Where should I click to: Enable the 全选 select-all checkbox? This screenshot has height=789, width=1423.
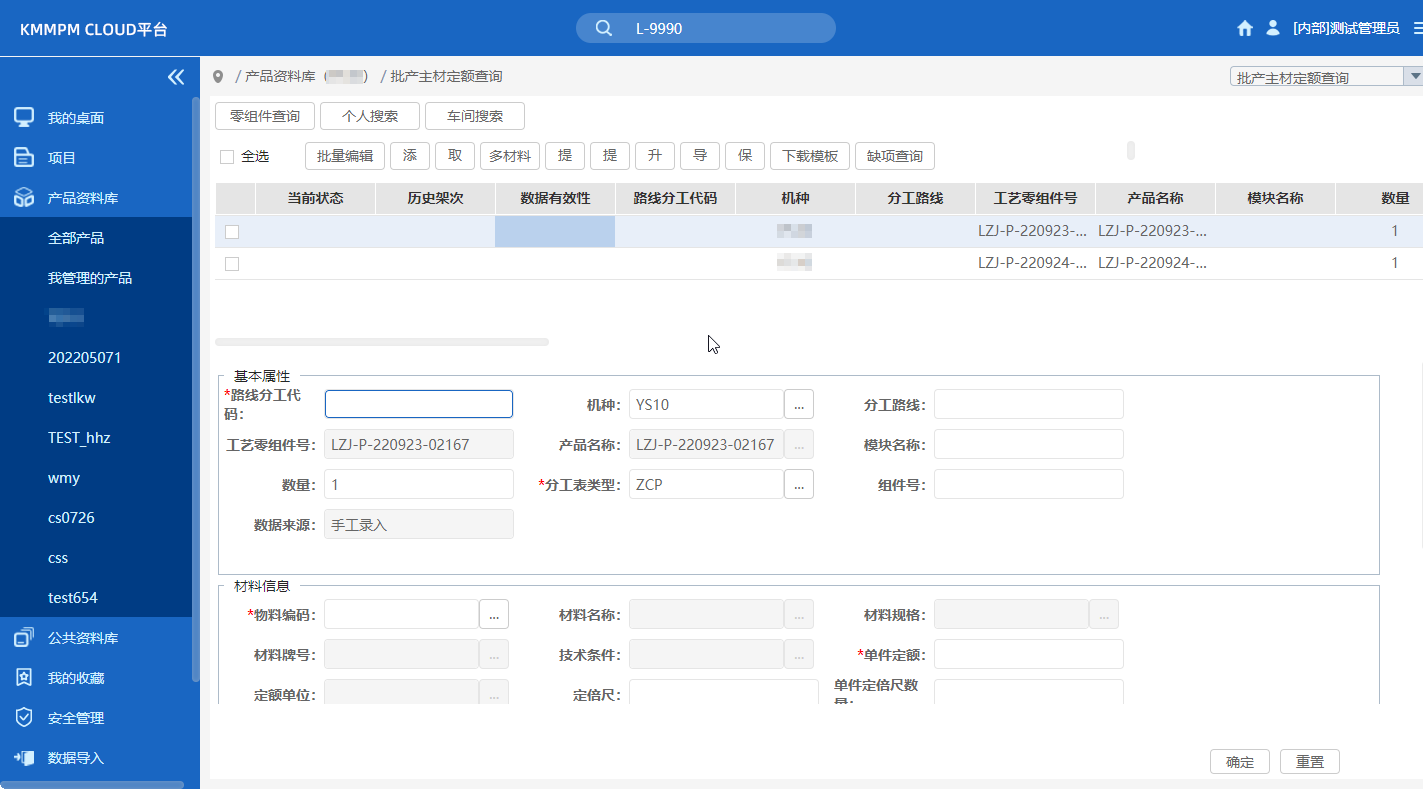pos(225,156)
